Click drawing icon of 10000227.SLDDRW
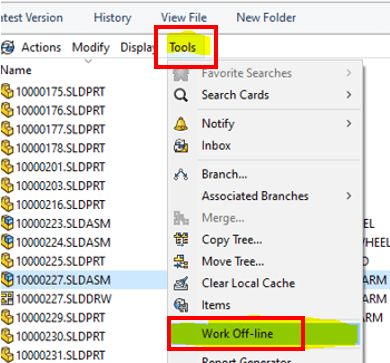Viewport: 390px width, 363px height. point(7,299)
